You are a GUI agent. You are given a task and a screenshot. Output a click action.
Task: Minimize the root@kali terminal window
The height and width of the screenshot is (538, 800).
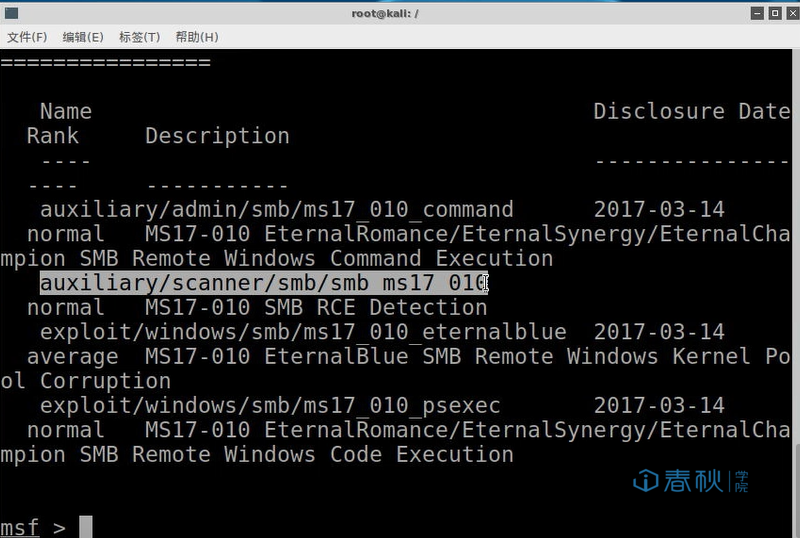pos(758,13)
